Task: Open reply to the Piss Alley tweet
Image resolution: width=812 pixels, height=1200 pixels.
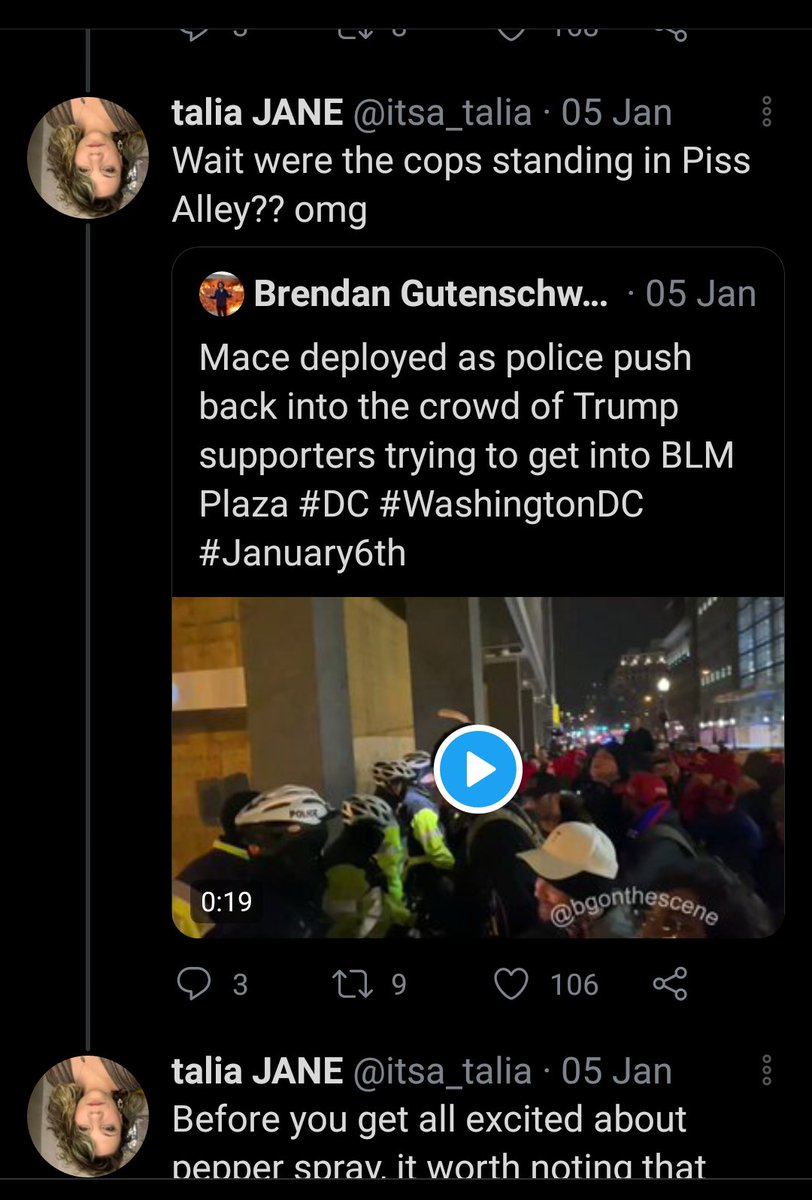Action: (x=194, y=985)
